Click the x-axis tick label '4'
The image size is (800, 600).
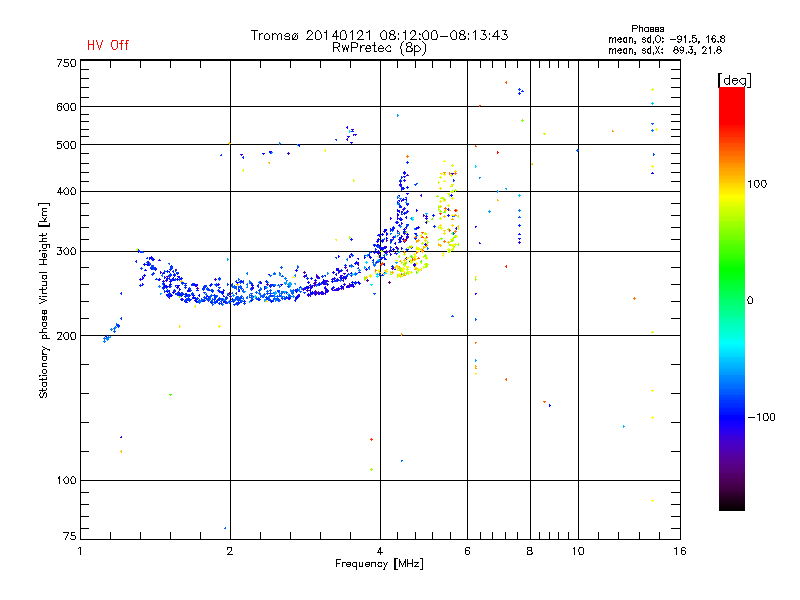380,551
